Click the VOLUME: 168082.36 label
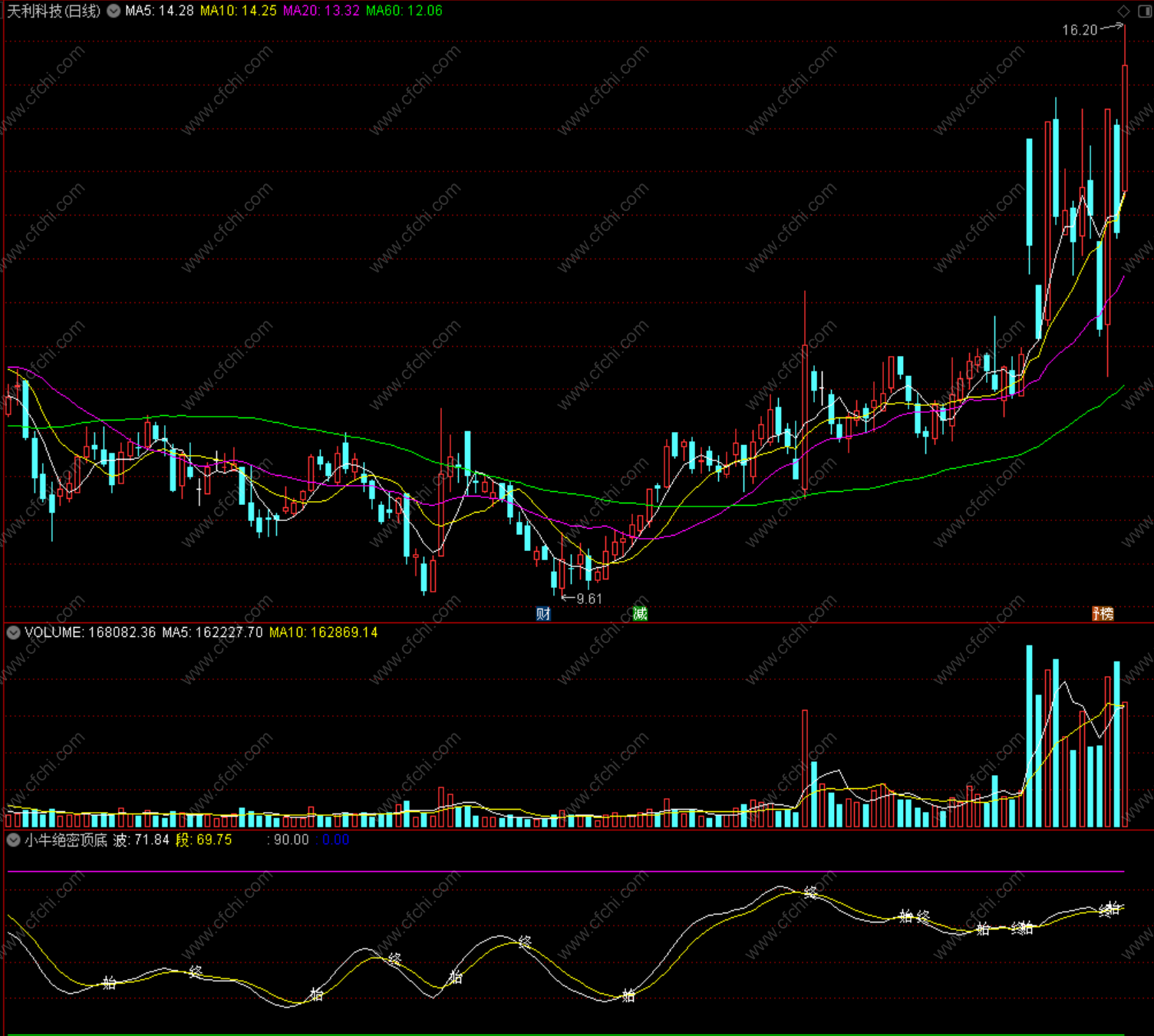 click(x=90, y=632)
